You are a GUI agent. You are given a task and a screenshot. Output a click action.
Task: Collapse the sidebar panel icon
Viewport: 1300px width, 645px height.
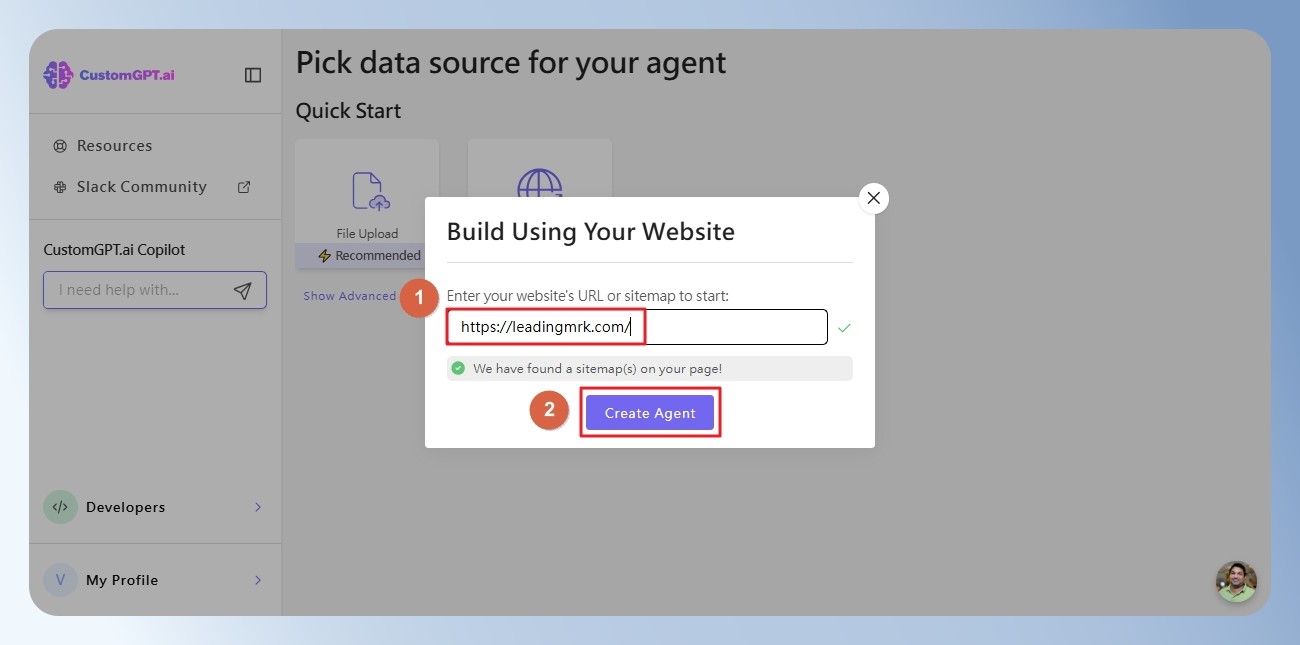(253, 75)
